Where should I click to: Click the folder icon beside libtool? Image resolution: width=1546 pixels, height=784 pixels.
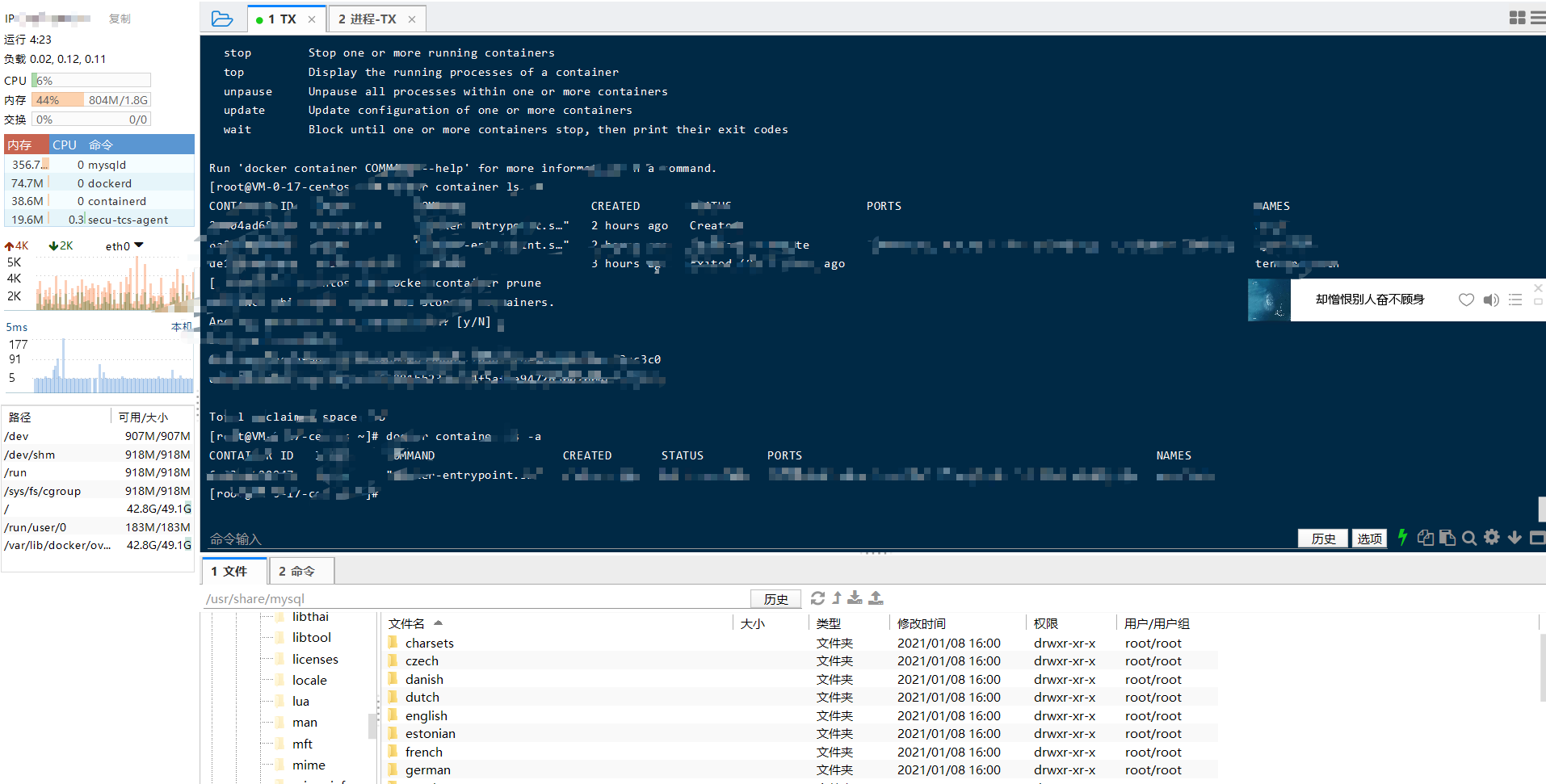click(x=279, y=637)
